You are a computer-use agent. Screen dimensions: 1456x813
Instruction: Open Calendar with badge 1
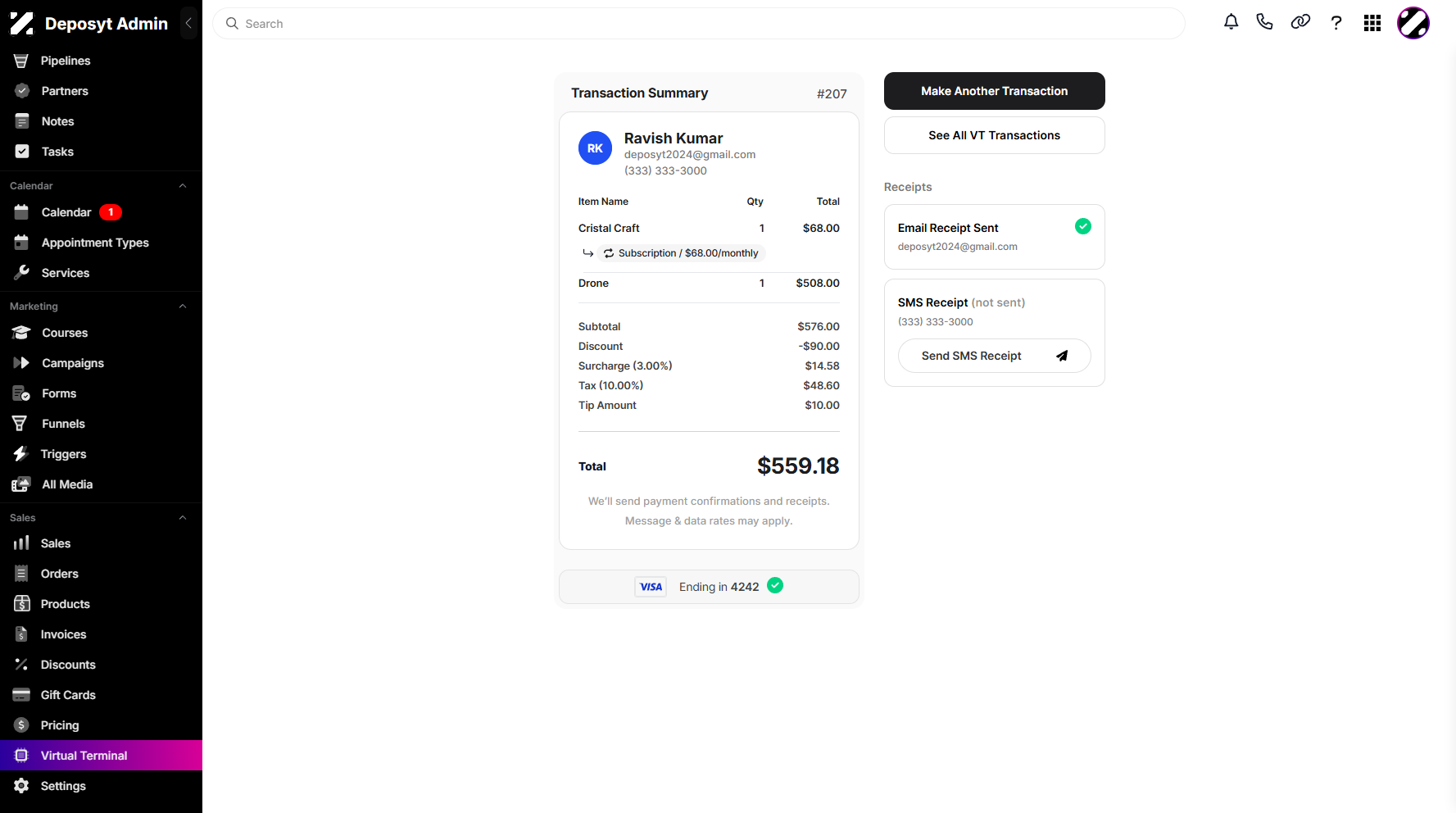click(101, 212)
